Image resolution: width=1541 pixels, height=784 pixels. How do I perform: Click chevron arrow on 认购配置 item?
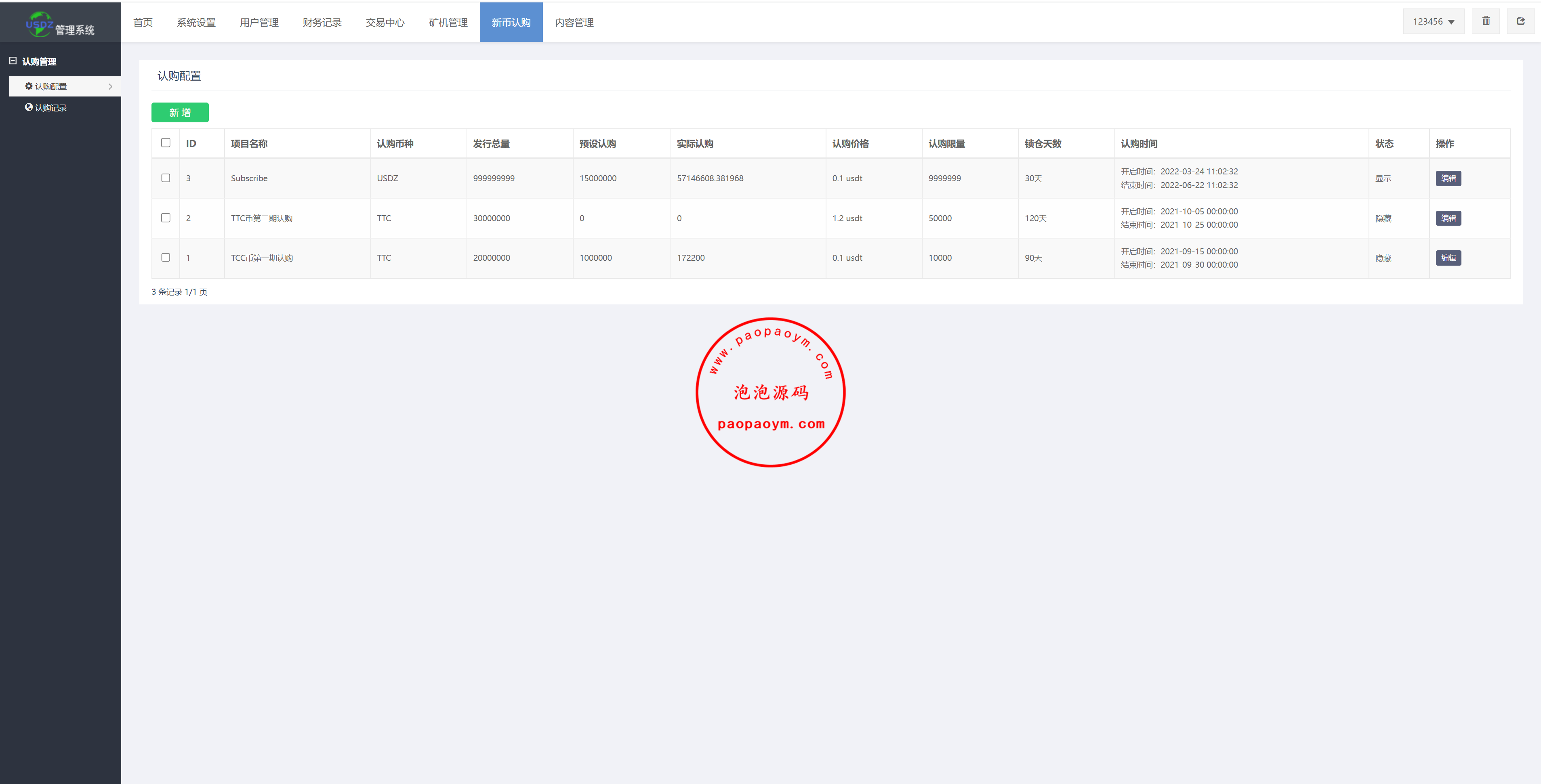pos(111,87)
